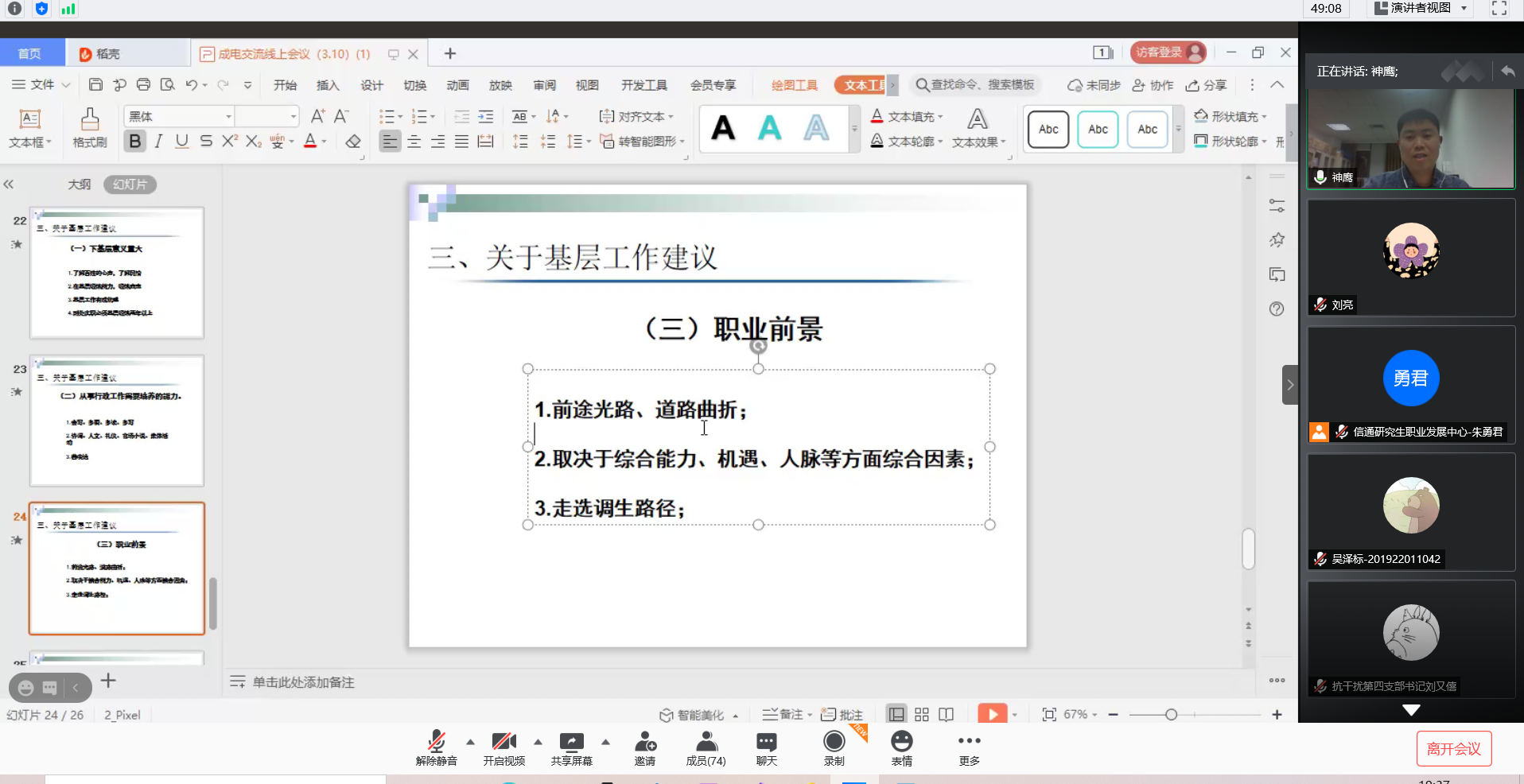Open the font name dropdown (黑体)
1524x784 pixels.
pos(228,116)
